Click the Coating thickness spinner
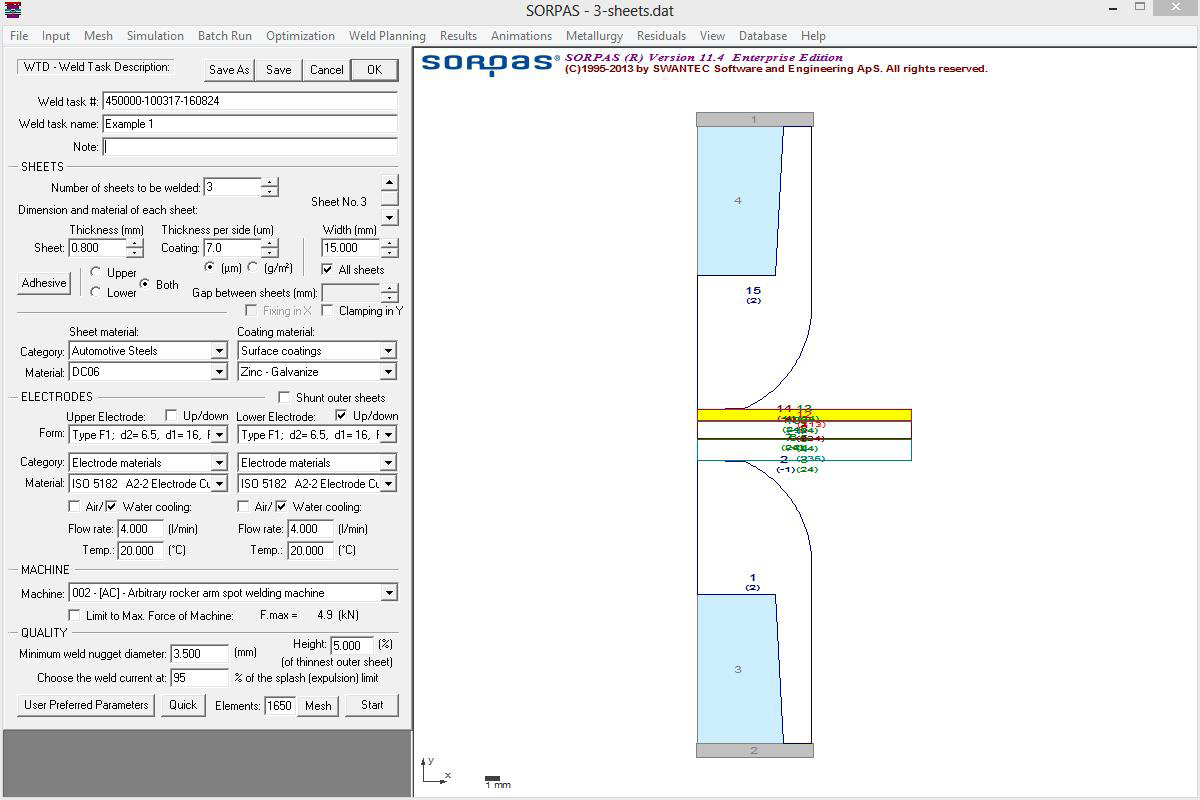Image resolution: width=1200 pixels, height=800 pixels. point(270,247)
